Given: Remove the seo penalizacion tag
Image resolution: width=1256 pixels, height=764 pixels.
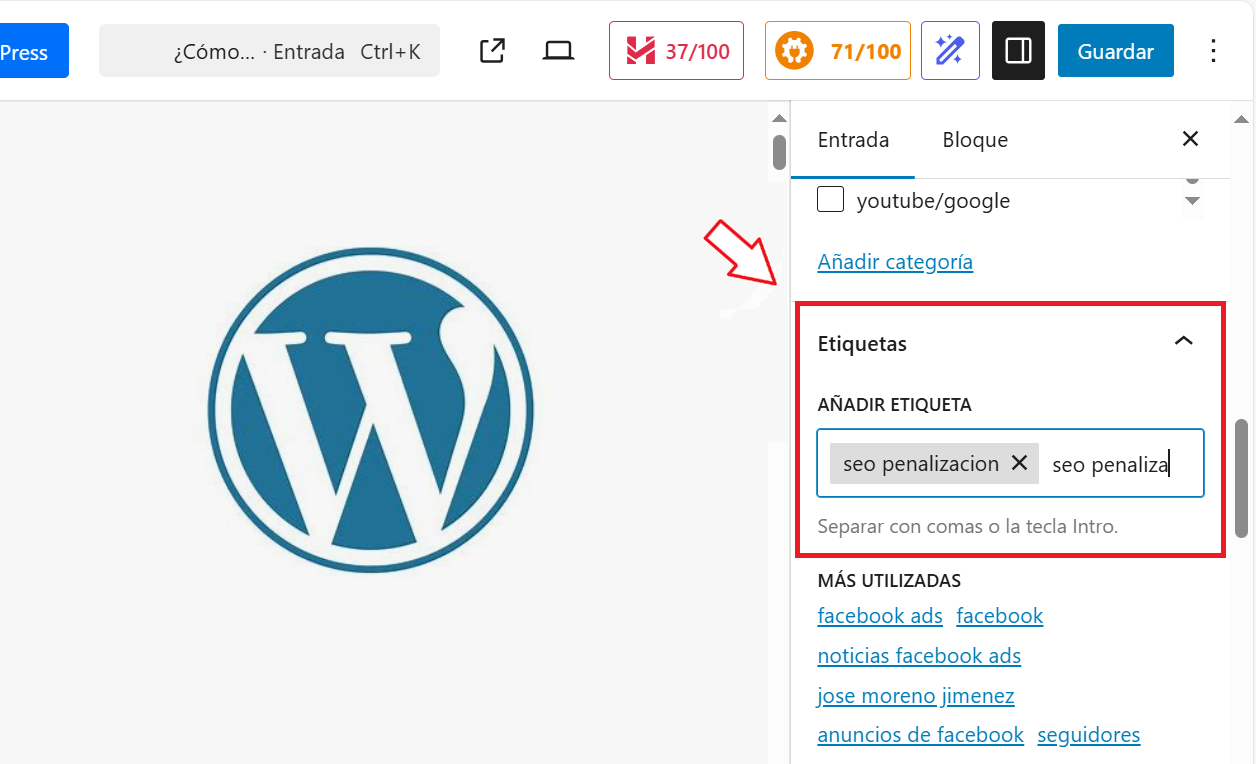Looking at the screenshot, I should (x=1019, y=463).
